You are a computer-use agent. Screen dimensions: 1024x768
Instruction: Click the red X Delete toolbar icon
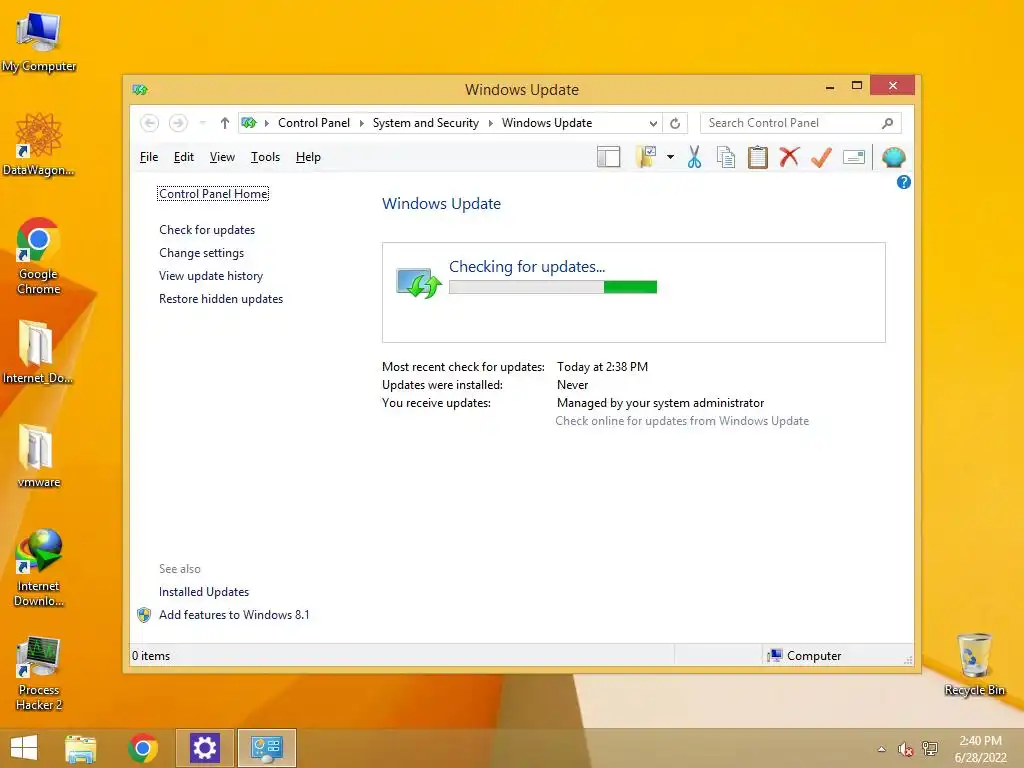pos(789,157)
